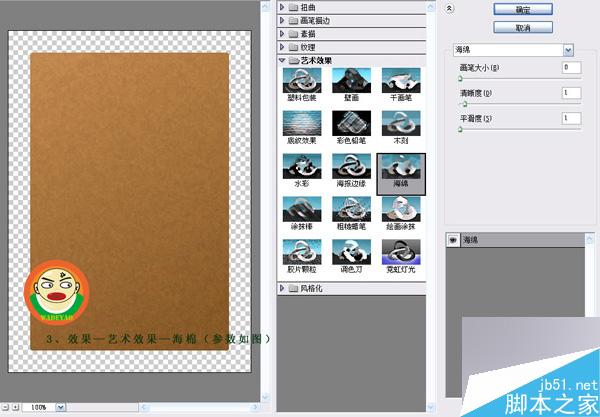Expand the 扭曲 filter category
This screenshot has height=417, width=600.
(x=282, y=7)
